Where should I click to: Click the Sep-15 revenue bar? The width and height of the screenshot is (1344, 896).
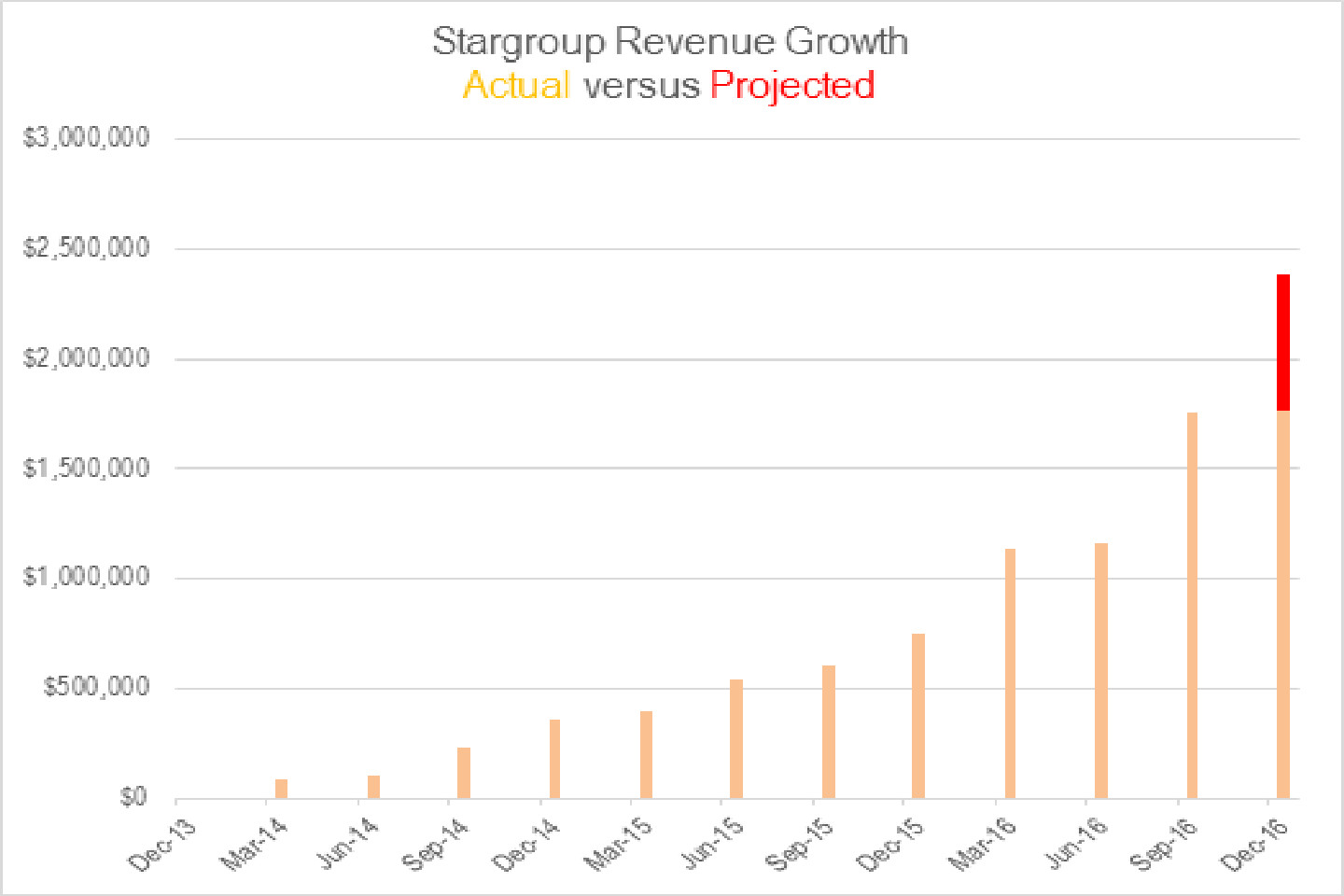tap(828, 732)
